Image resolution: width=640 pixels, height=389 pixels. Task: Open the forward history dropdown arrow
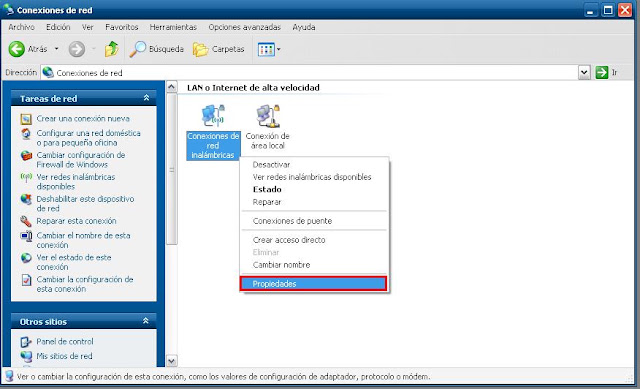point(94,49)
